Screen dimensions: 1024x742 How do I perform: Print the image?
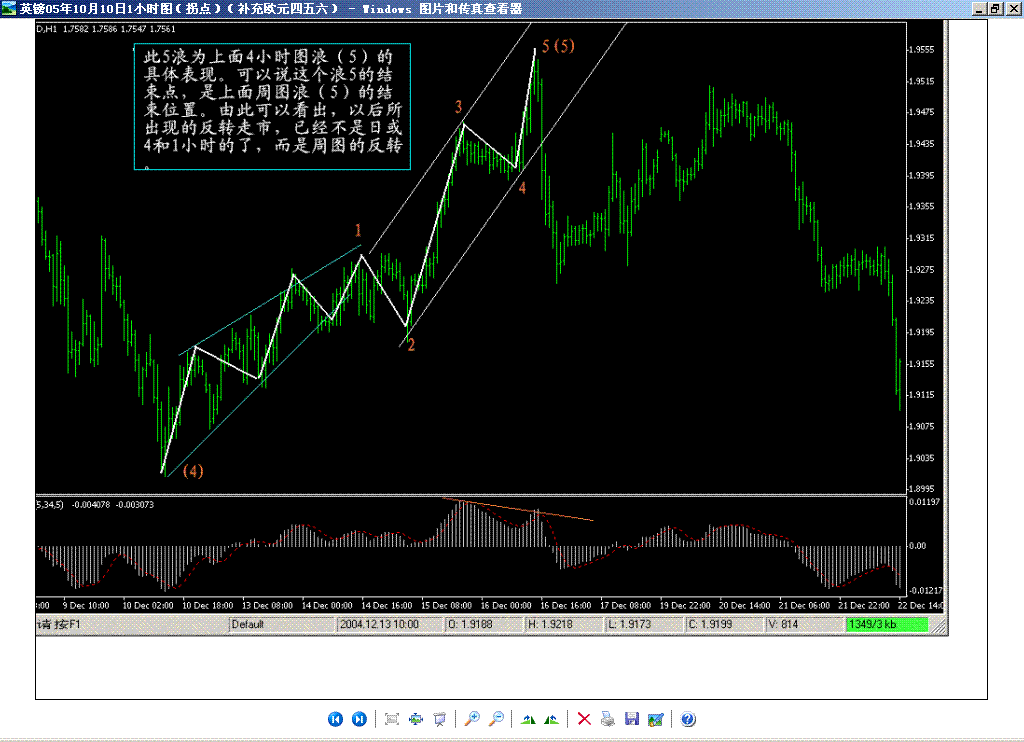(x=607, y=719)
